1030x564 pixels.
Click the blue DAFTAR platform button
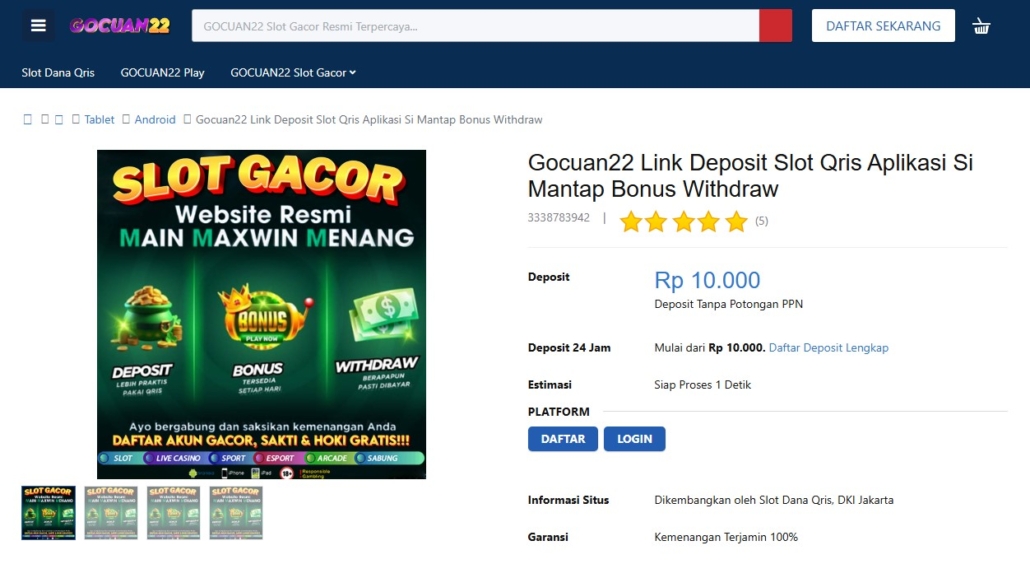click(x=562, y=439)
